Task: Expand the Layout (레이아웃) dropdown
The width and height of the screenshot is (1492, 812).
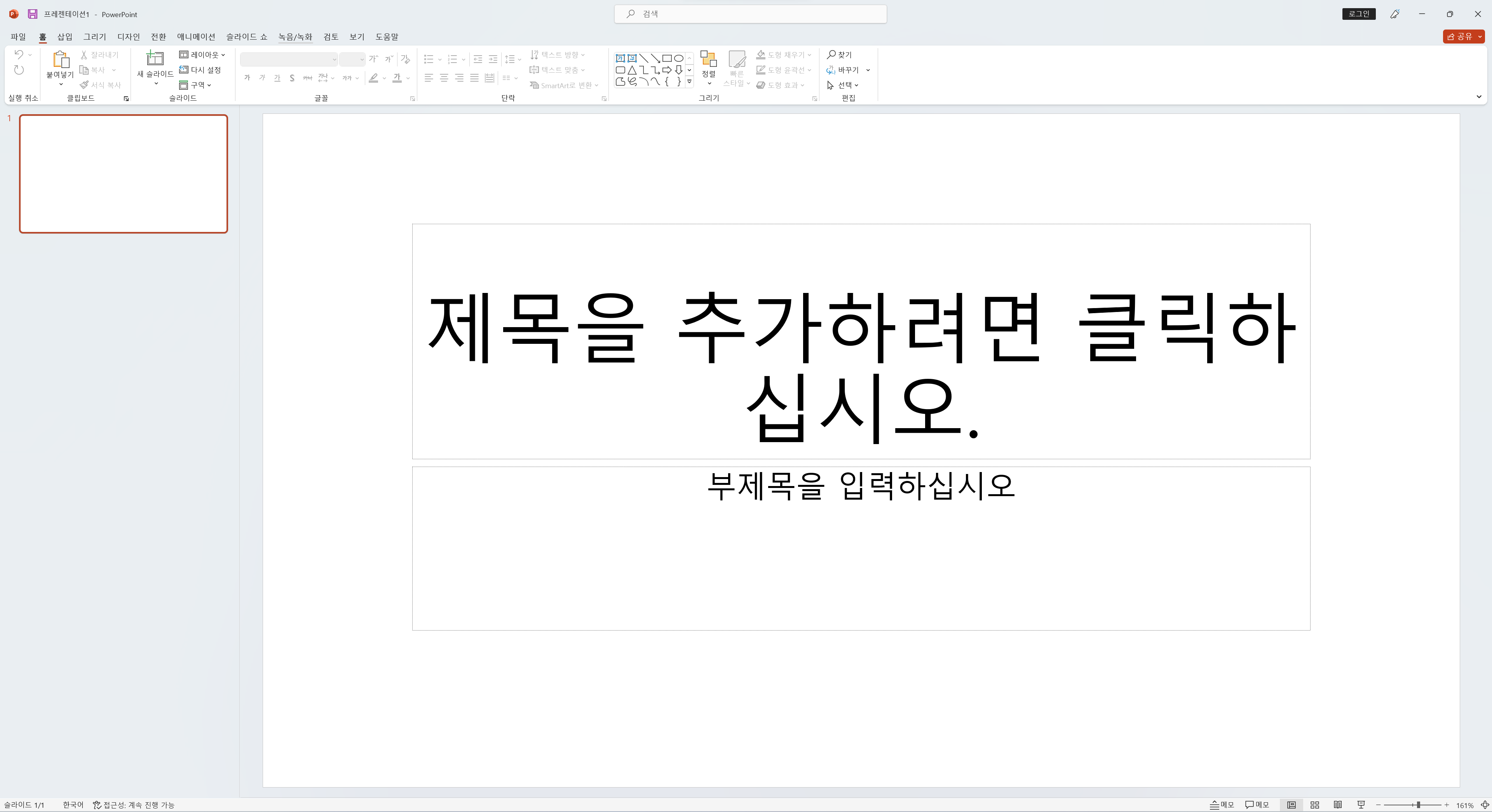Action: pos(202,54)
